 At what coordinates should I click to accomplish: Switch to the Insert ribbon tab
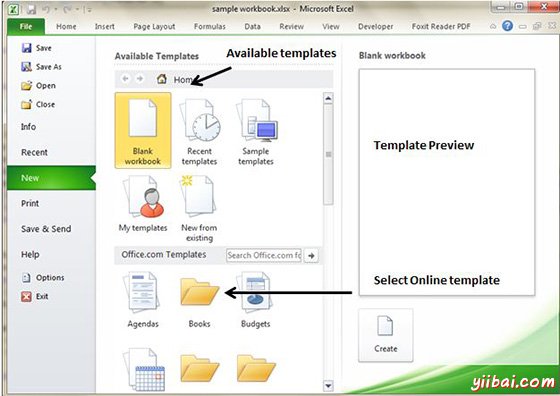(105, 26)
